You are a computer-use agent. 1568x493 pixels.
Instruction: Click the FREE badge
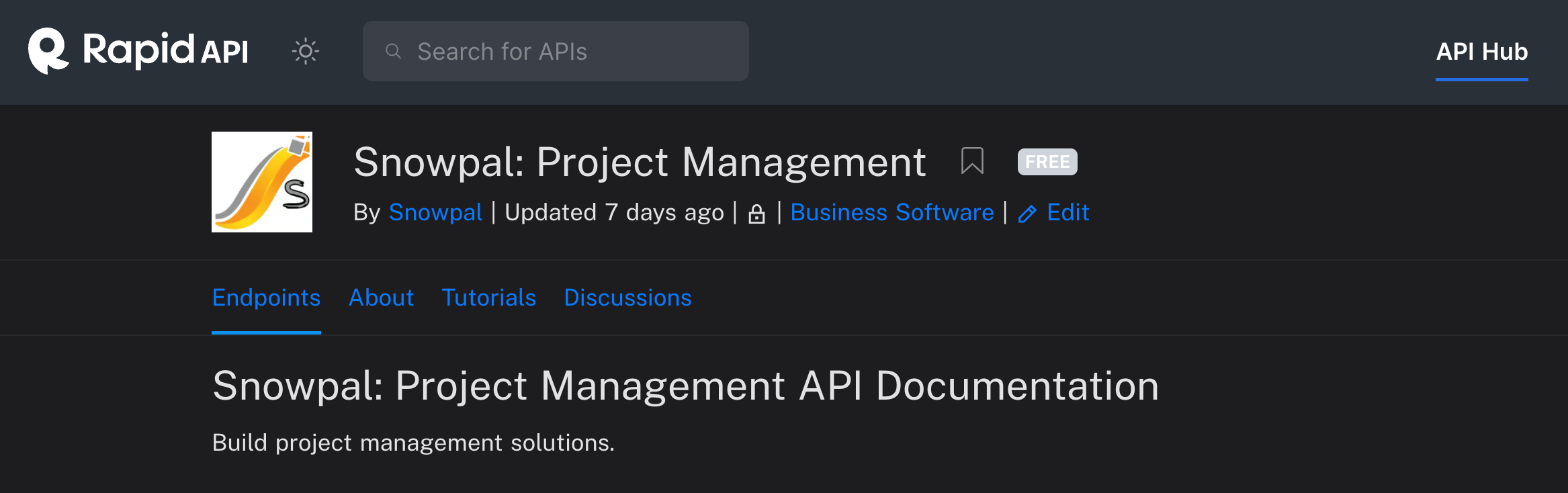point(1047,162)
